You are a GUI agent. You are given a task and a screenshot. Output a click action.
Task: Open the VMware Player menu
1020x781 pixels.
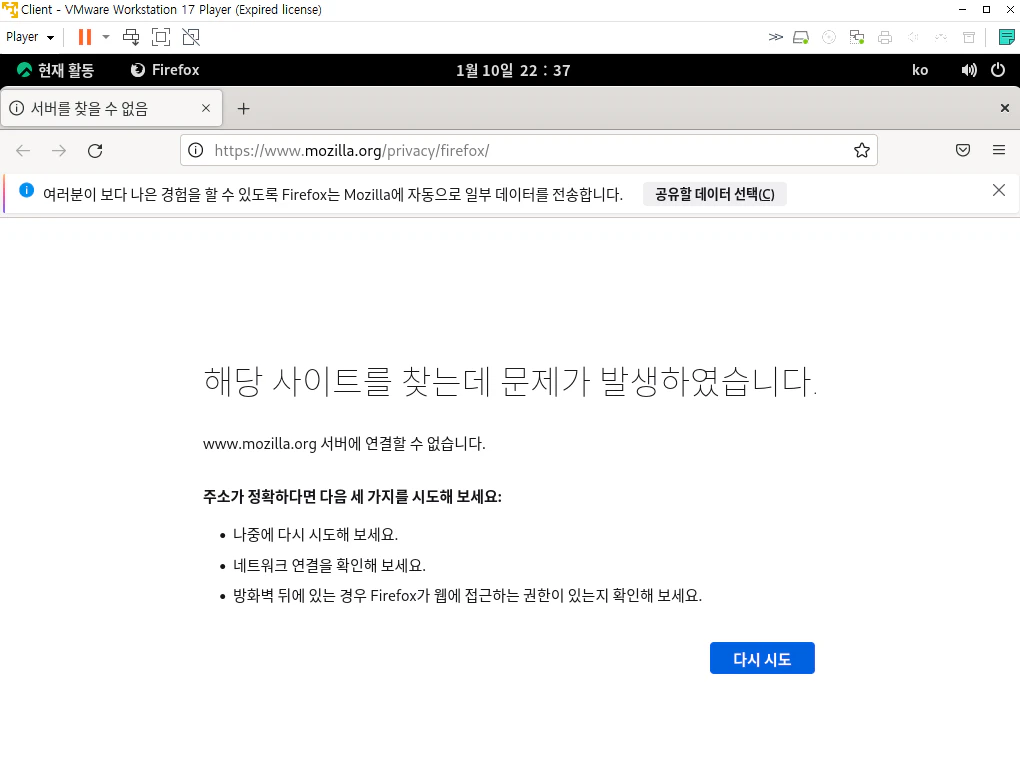(x=30, y=37)
